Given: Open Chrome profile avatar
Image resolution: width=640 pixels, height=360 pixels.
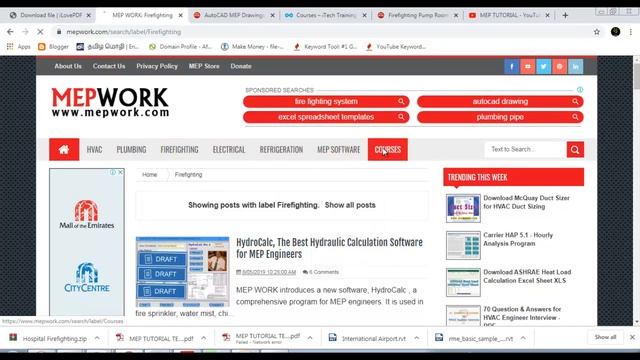Looking at the screenshot, I should pyautogui.click(x=616, y=31).
